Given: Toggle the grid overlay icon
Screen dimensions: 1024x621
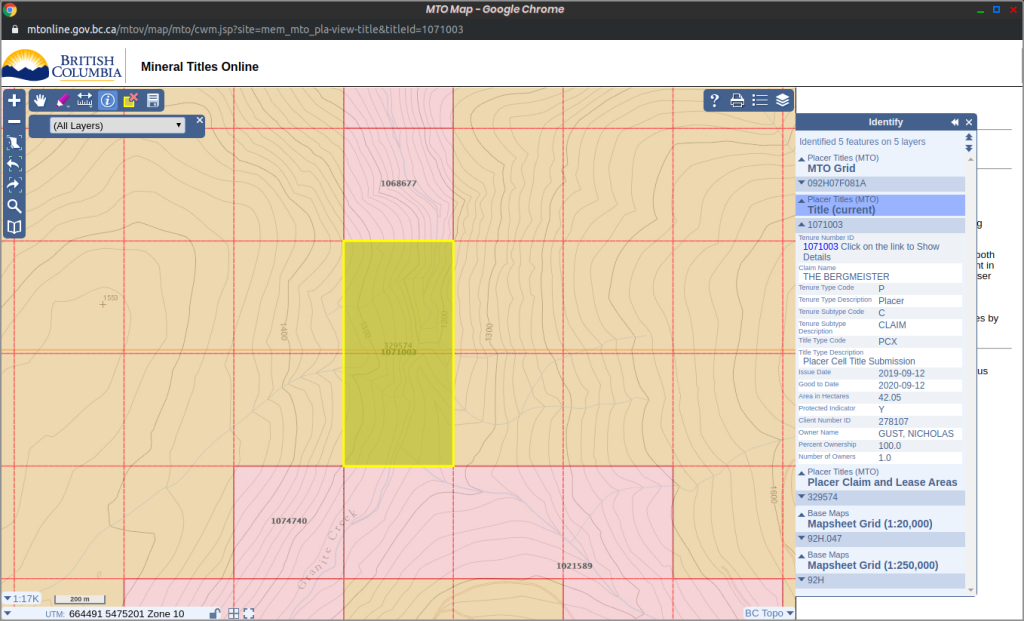Looking at the screenshot, I should tap(233, 613).
